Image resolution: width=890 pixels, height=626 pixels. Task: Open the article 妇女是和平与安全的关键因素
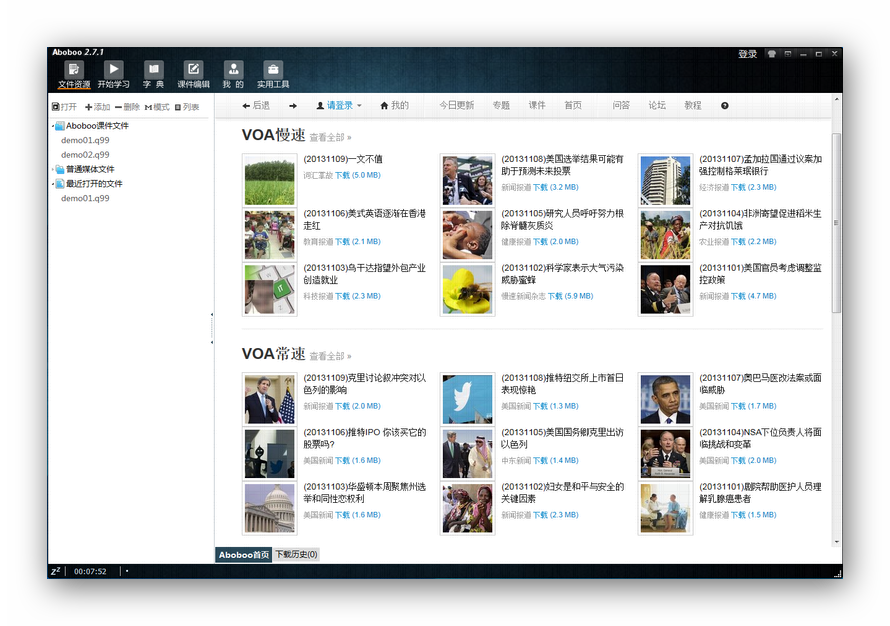pos(562,493)
